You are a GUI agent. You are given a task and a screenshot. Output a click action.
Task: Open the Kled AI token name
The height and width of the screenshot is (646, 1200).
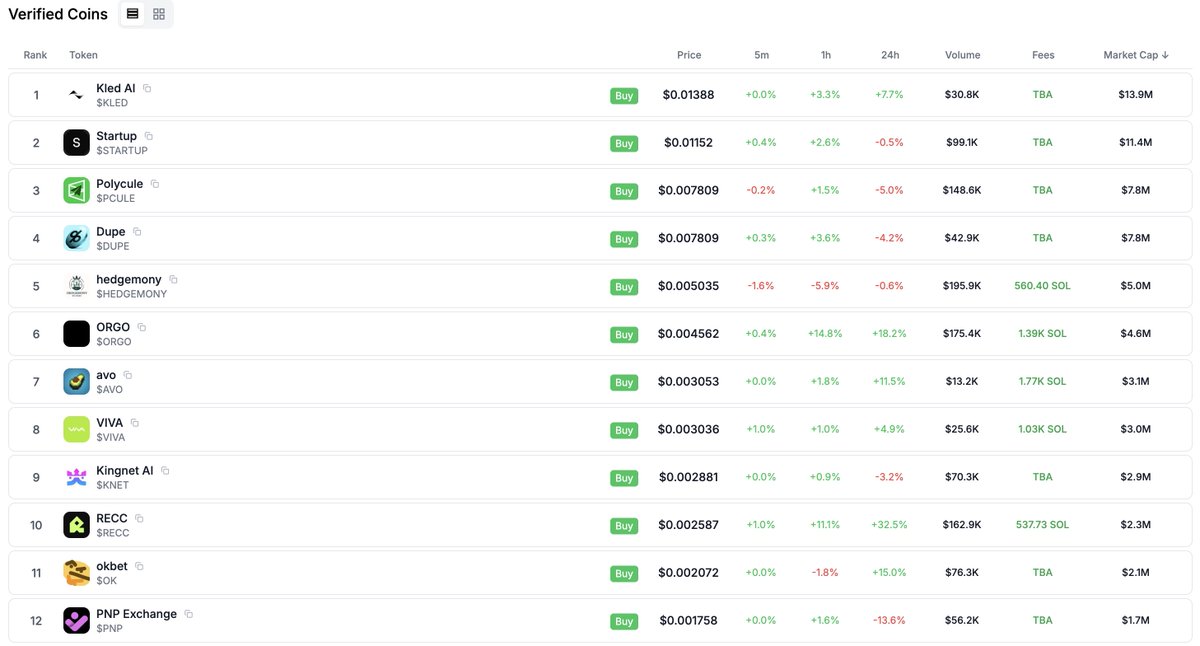[x=116, y=88]
